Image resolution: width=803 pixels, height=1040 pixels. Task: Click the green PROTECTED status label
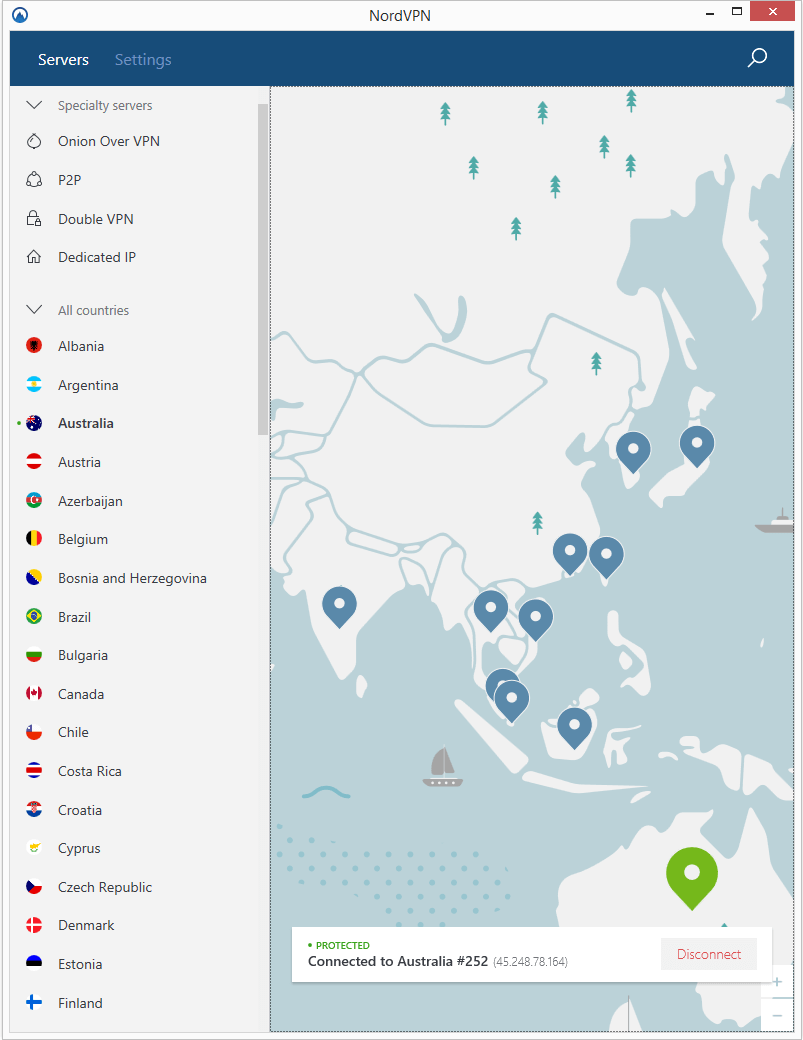(342, 945)
